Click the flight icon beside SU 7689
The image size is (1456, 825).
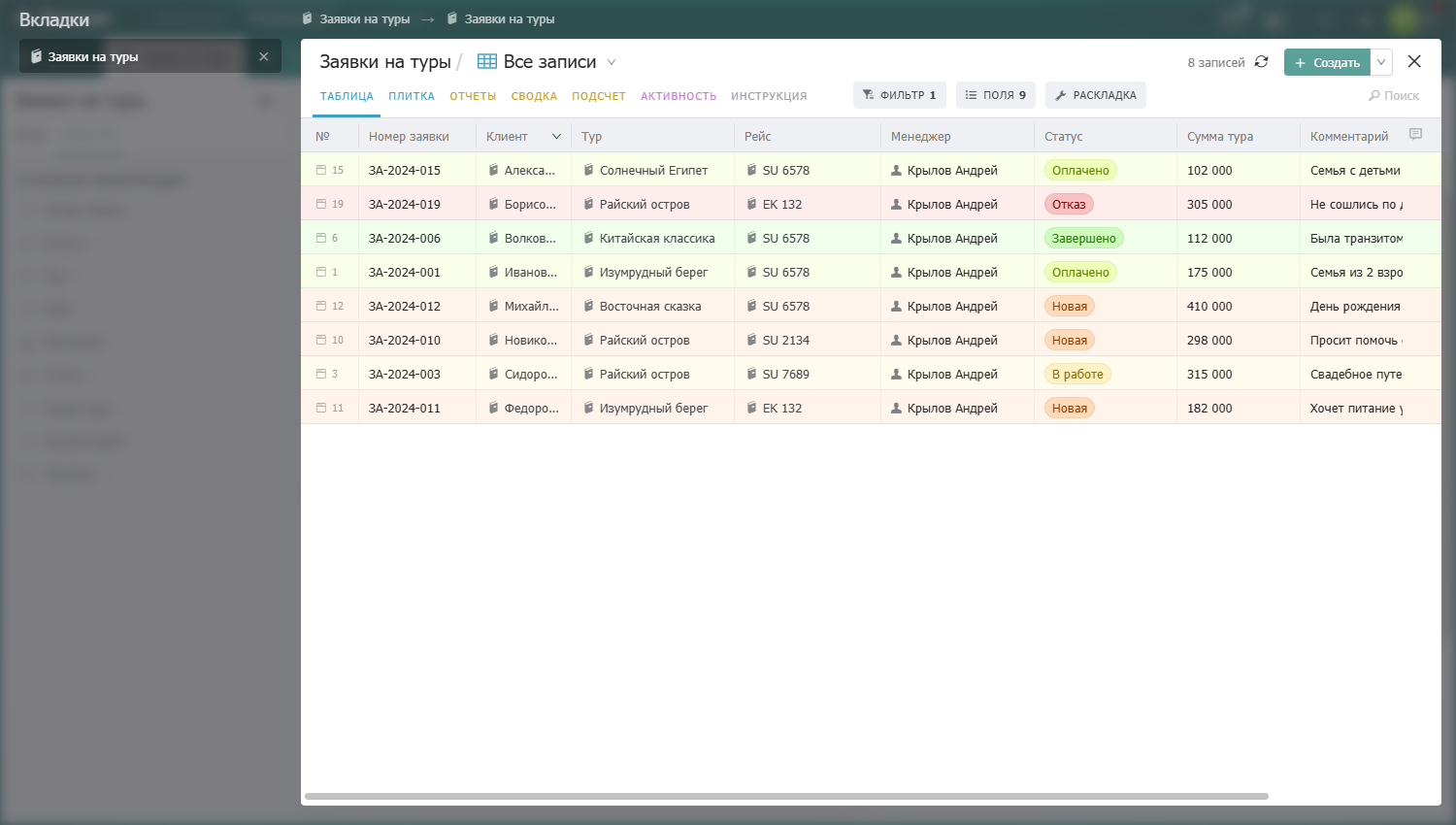point(751,374)
